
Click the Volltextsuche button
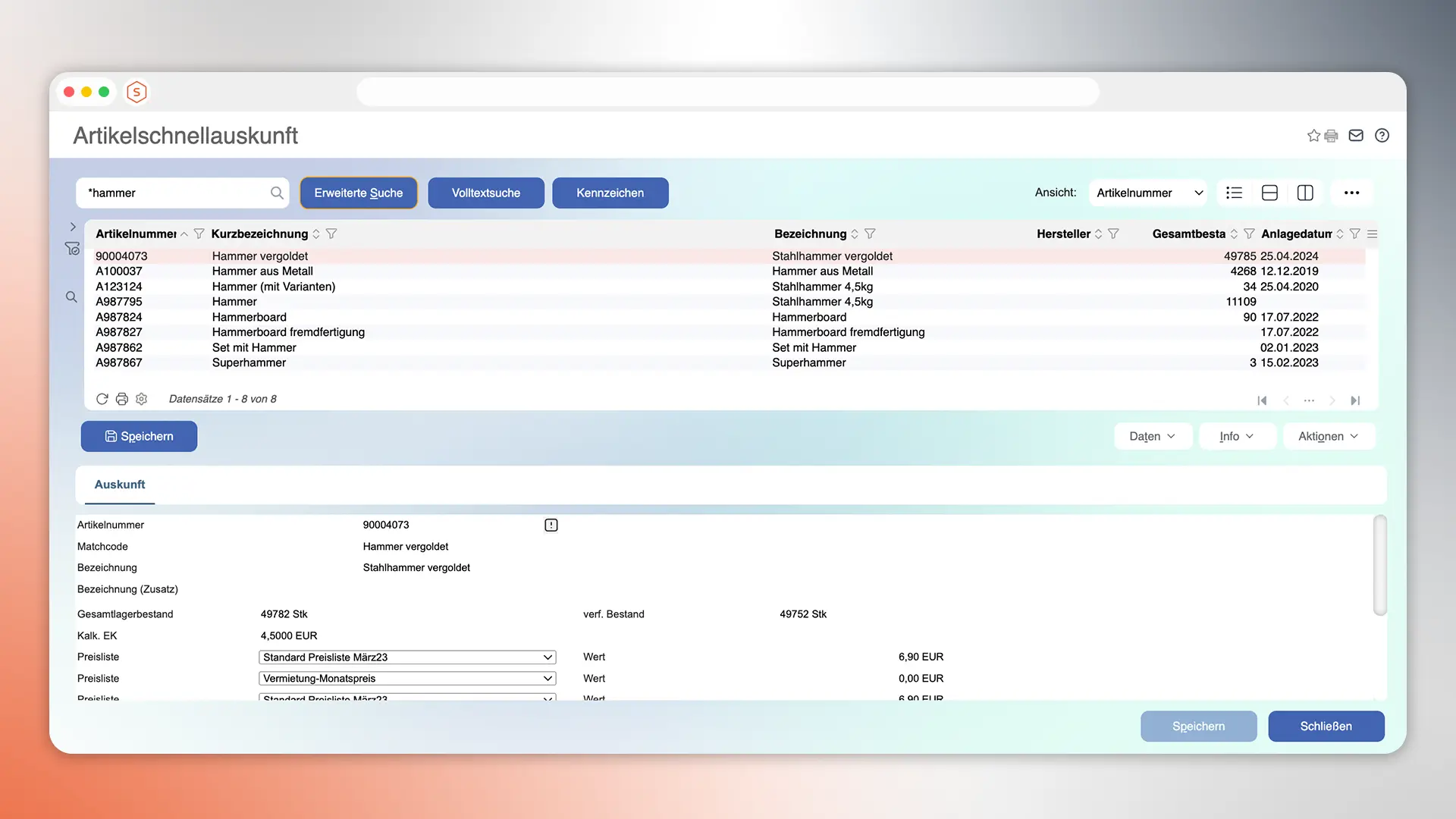point(486,193)
